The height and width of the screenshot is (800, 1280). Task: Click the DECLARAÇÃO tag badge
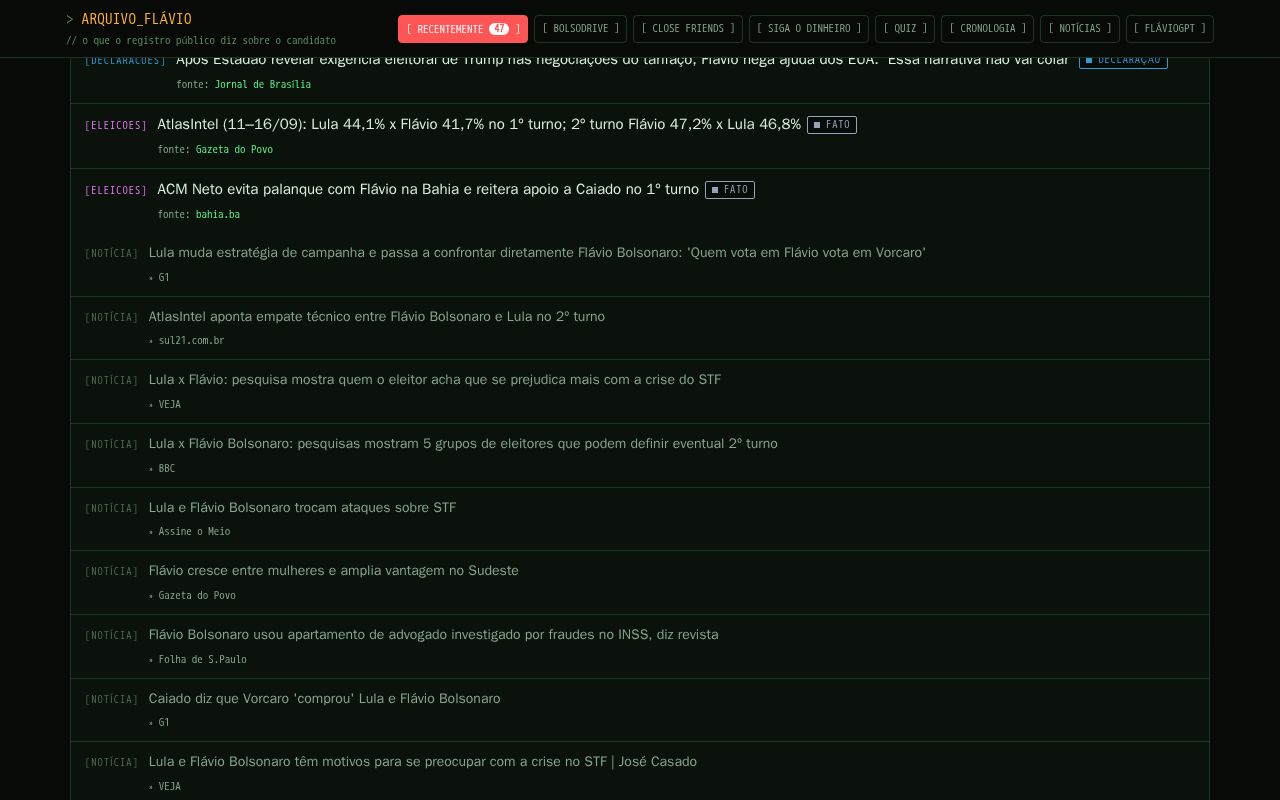tap(1123, 60)
